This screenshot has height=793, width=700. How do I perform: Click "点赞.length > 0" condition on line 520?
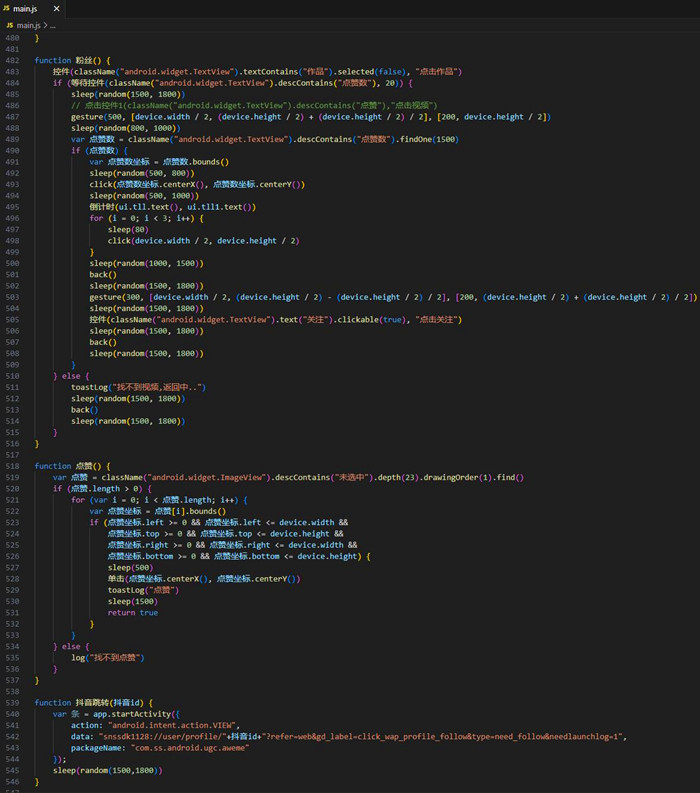pyautogui.click(x=107, y=489)
